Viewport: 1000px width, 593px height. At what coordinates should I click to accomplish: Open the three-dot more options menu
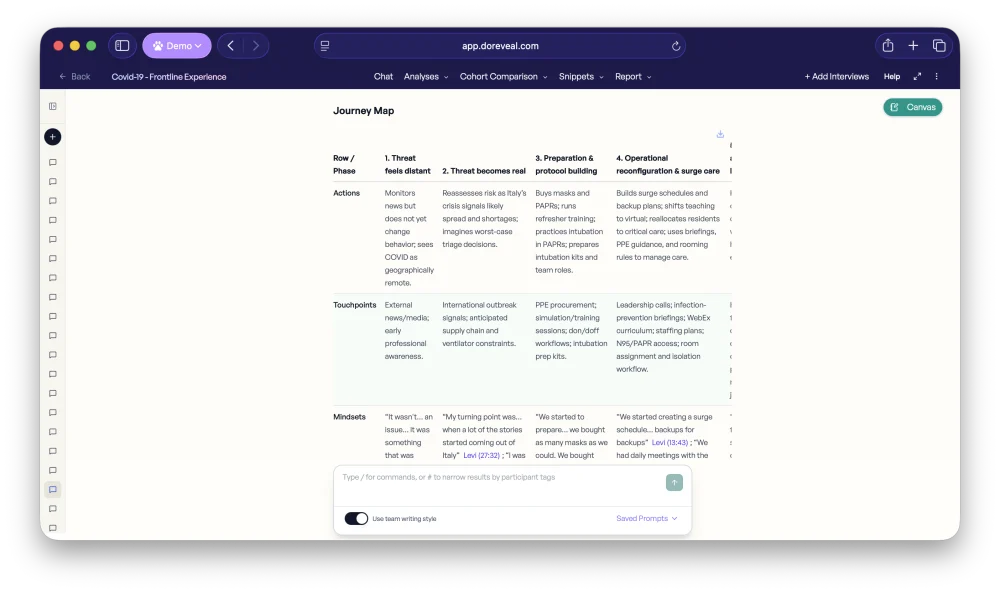936,77
